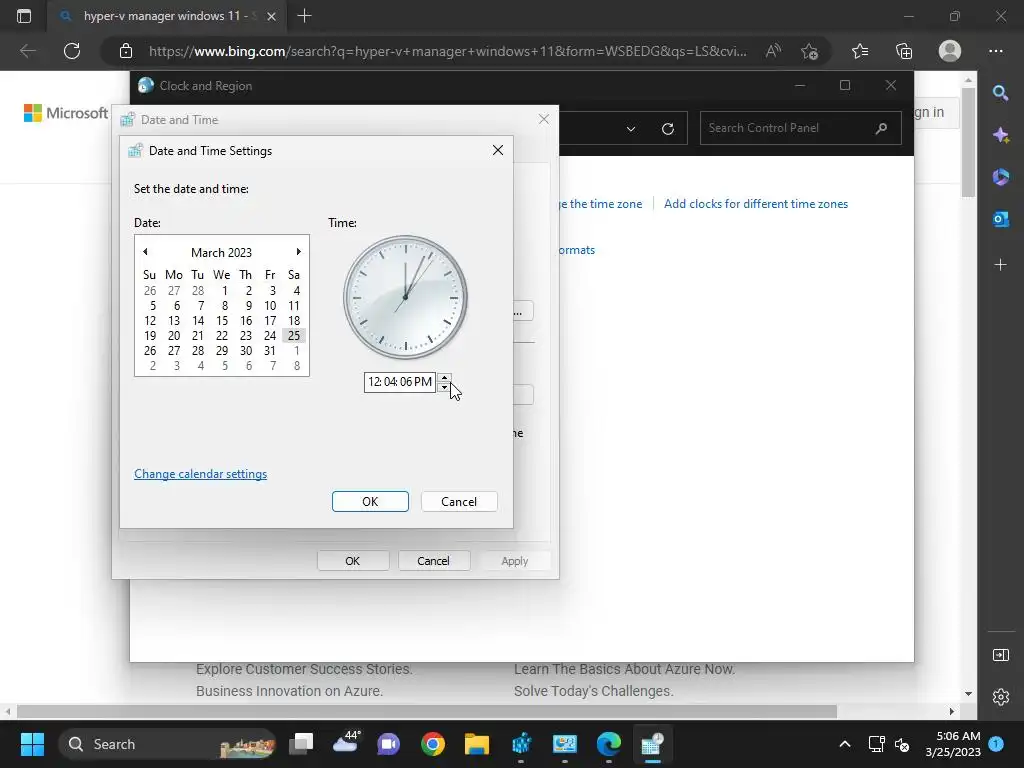This screenshot has width=1024, height=768.
Task: Click the March 2023 month header
Action: click(221, 253)
